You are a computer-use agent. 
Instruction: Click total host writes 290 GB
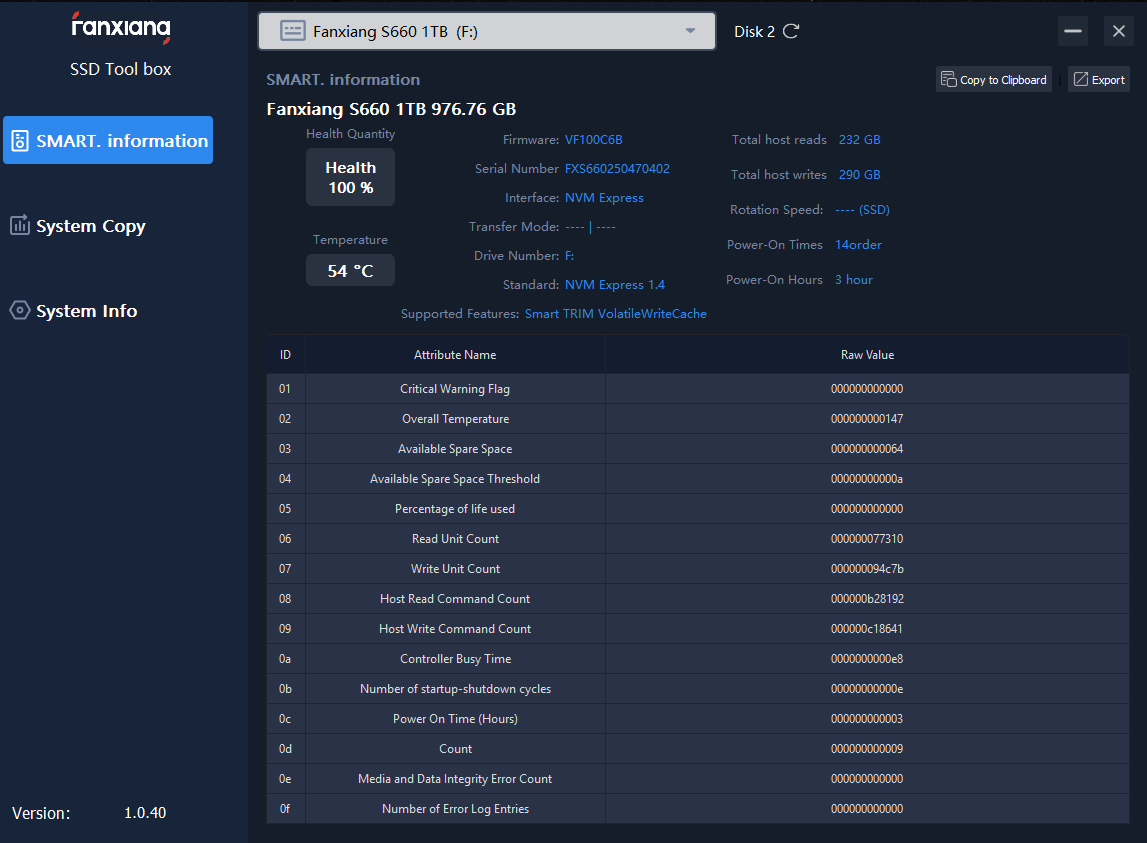pos(860,175)
